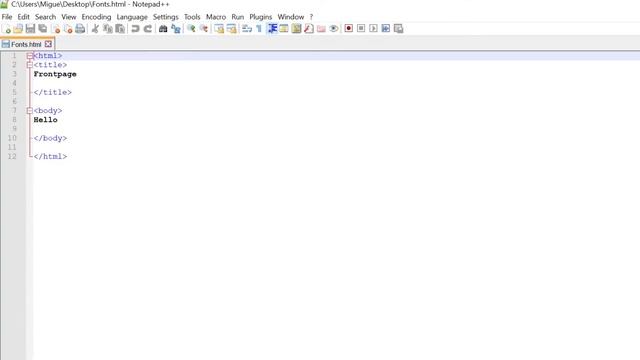
Task: Click the Open file folder icon
Action: [18, 29]
